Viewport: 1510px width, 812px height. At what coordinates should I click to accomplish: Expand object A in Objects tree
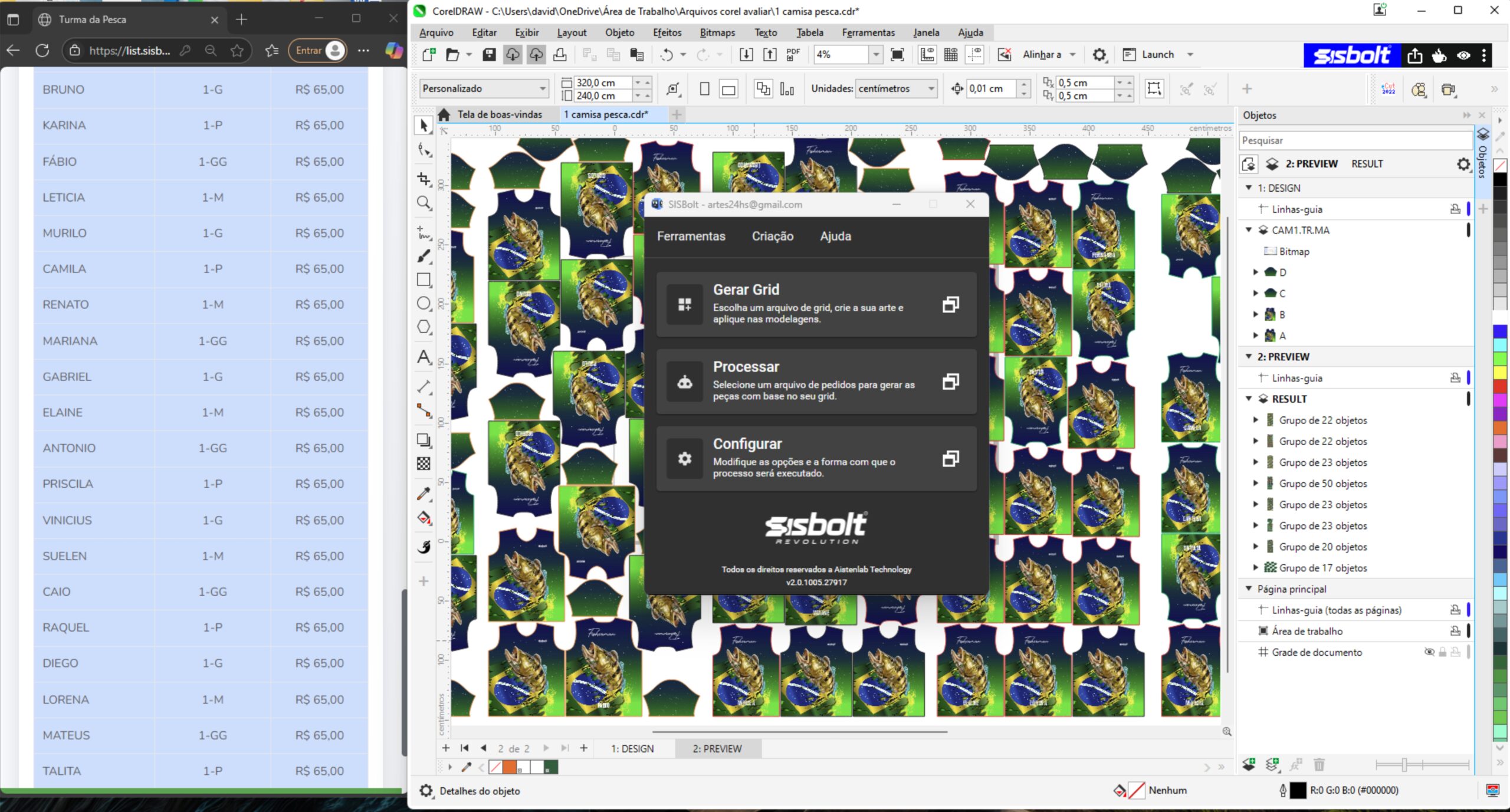(1256, 335)
